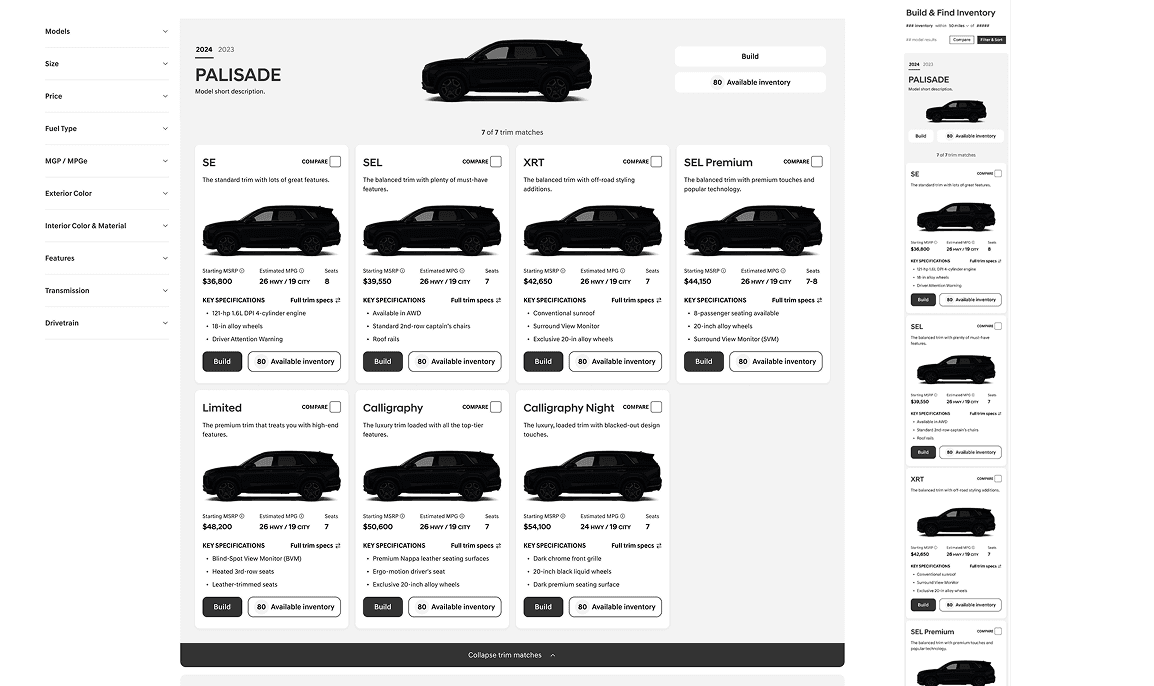Select the 2024 model year tab
This screenshot has width=1154, height=686.
[204, 49]
